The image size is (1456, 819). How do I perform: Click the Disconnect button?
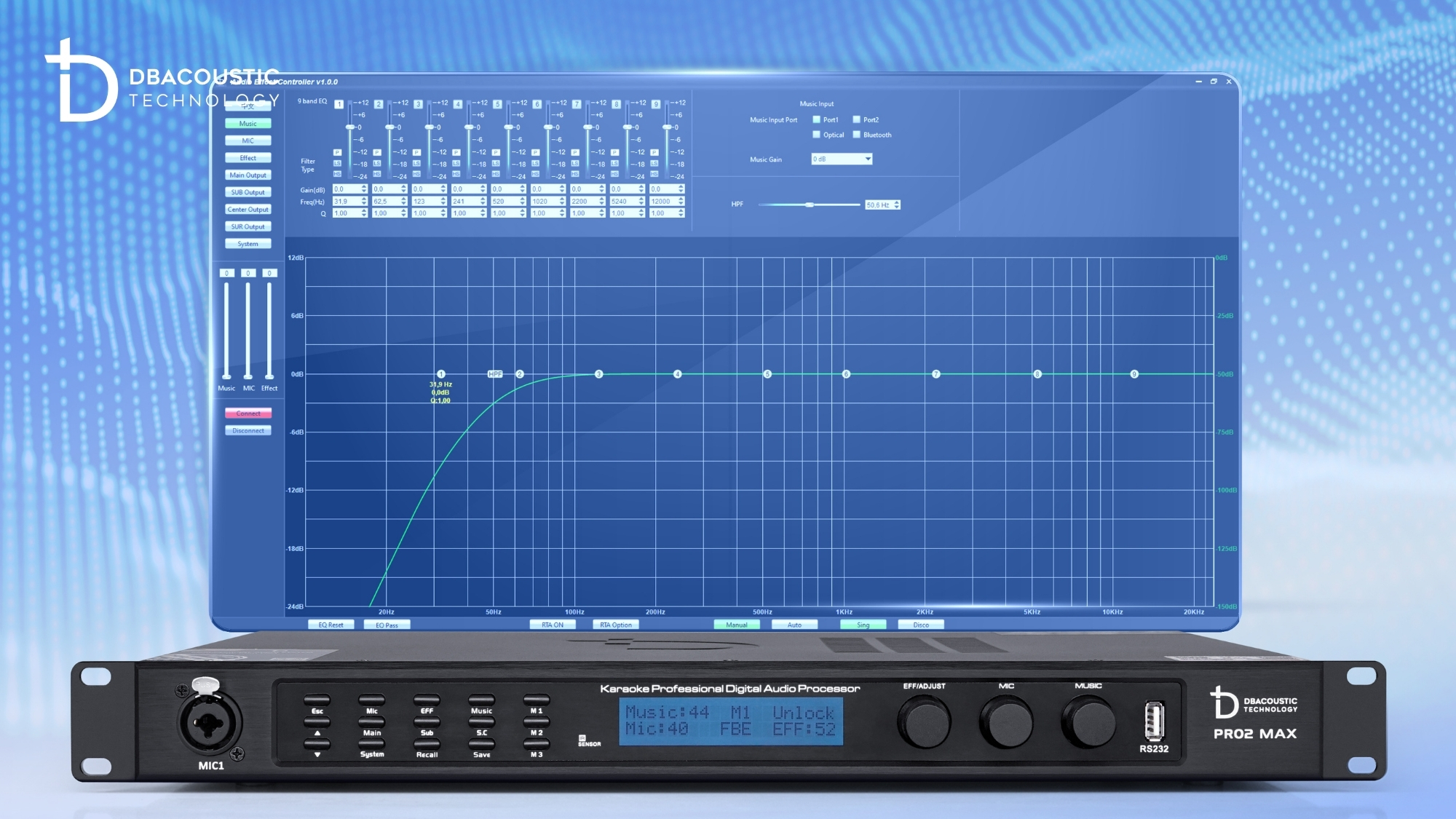pos(248,431)
